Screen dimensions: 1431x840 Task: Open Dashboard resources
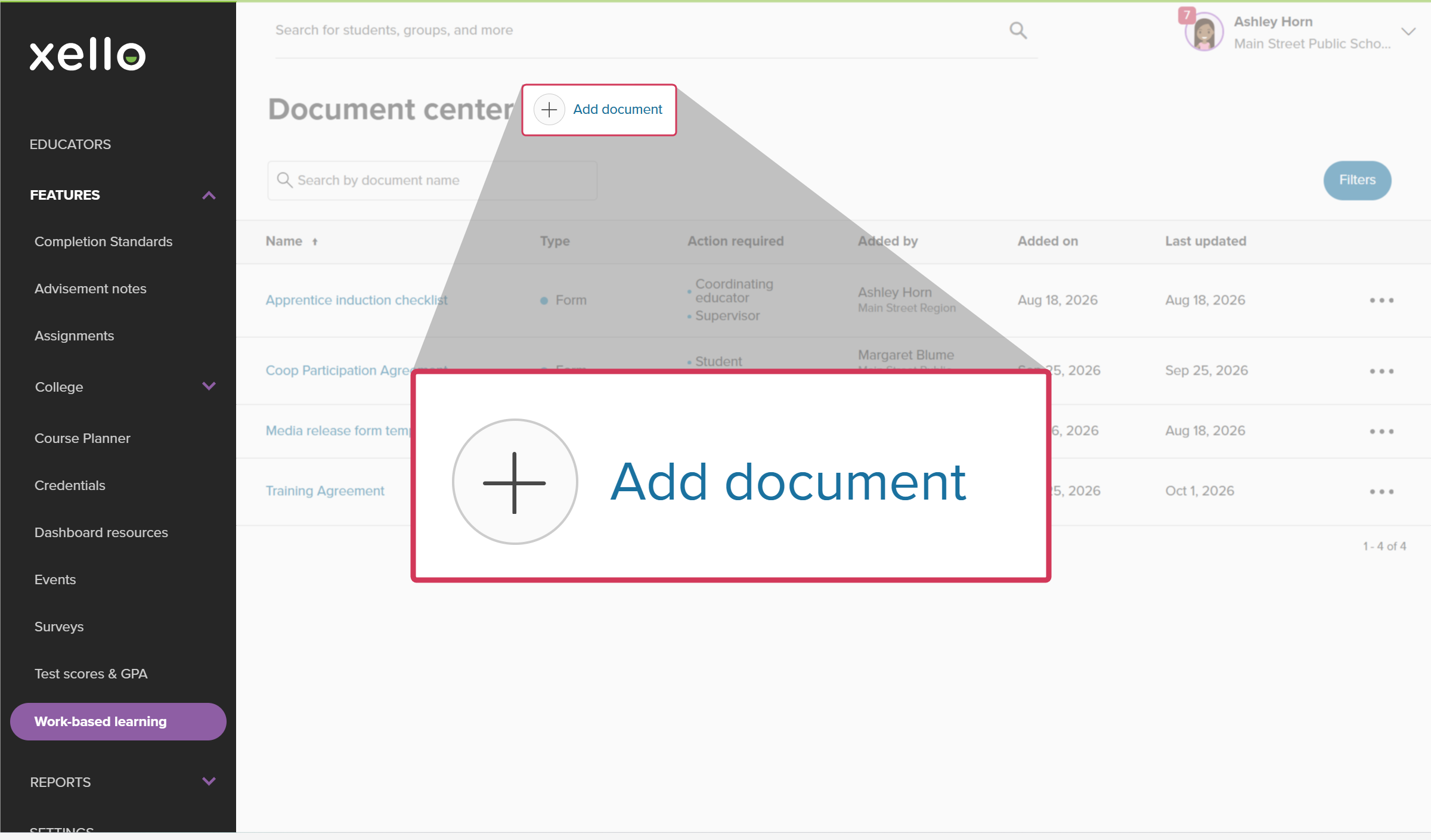[101, 533]
